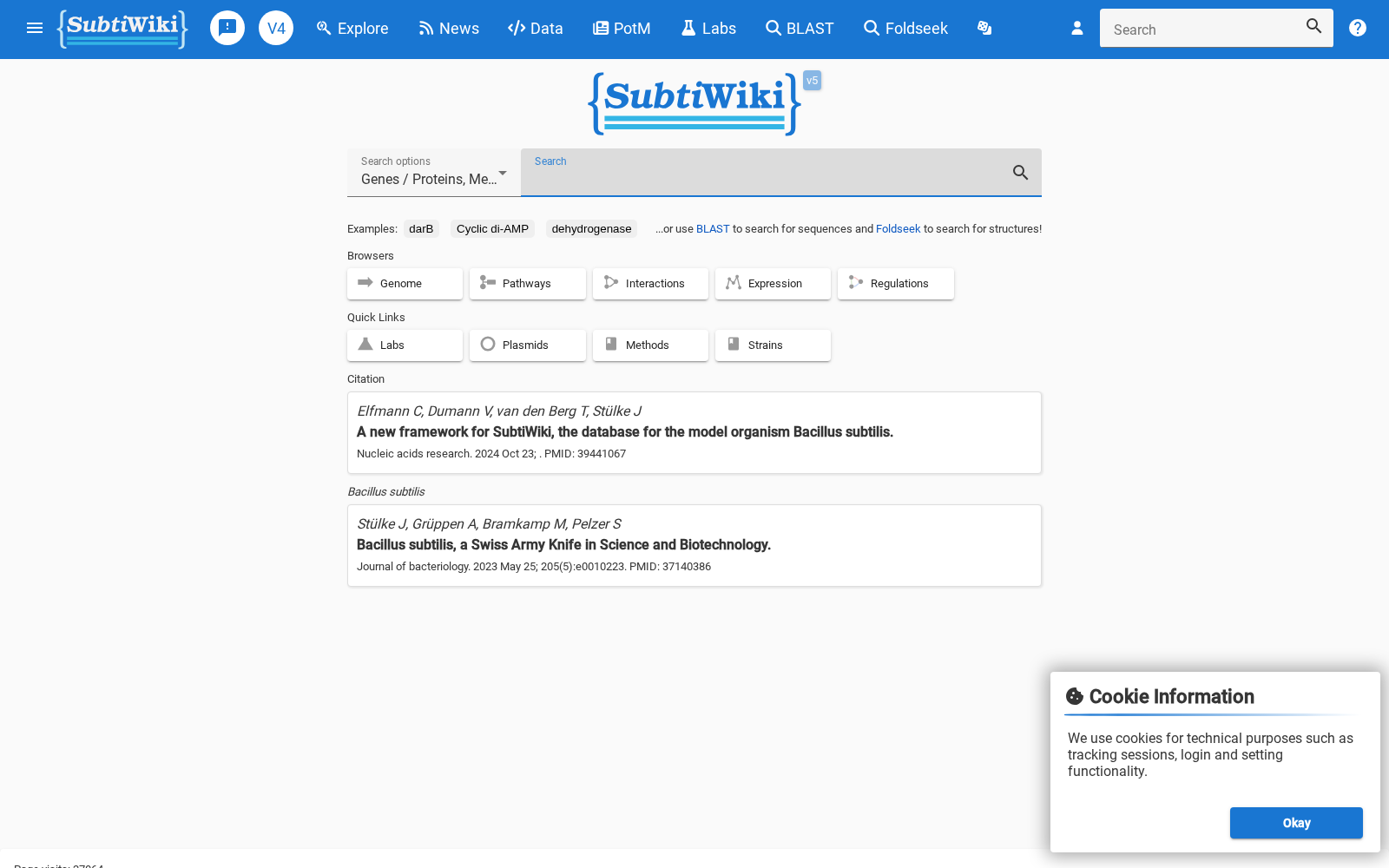Open the Swiss Army Knife citation card
The image size is (1389, 868).
click(x=694, y=545)
